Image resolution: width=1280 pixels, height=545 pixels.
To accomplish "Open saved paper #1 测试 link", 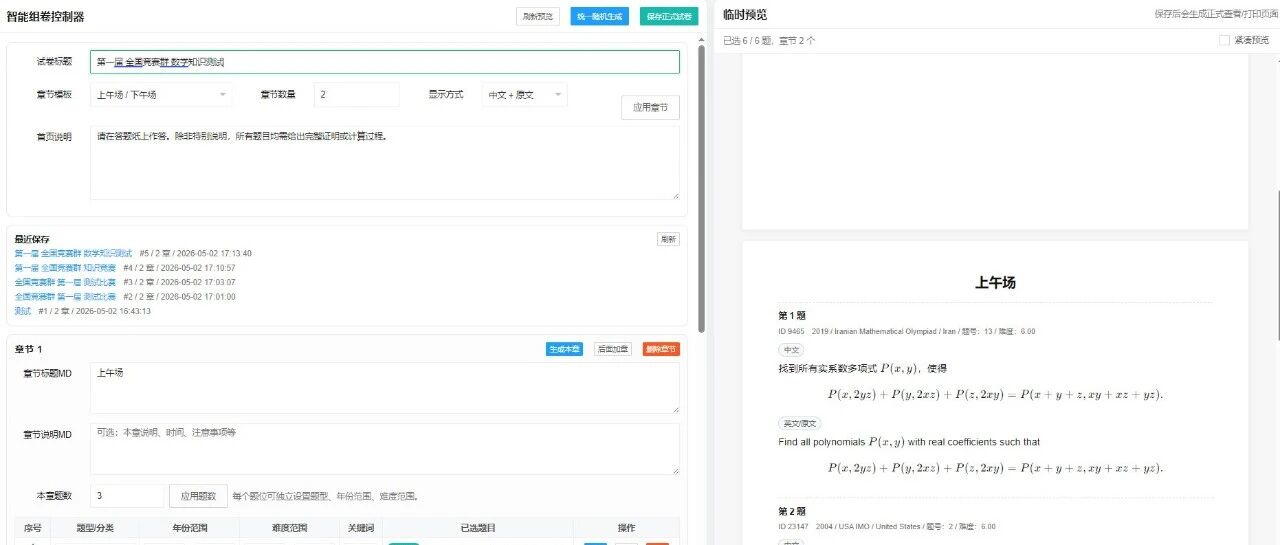I will tap(23, 311).
